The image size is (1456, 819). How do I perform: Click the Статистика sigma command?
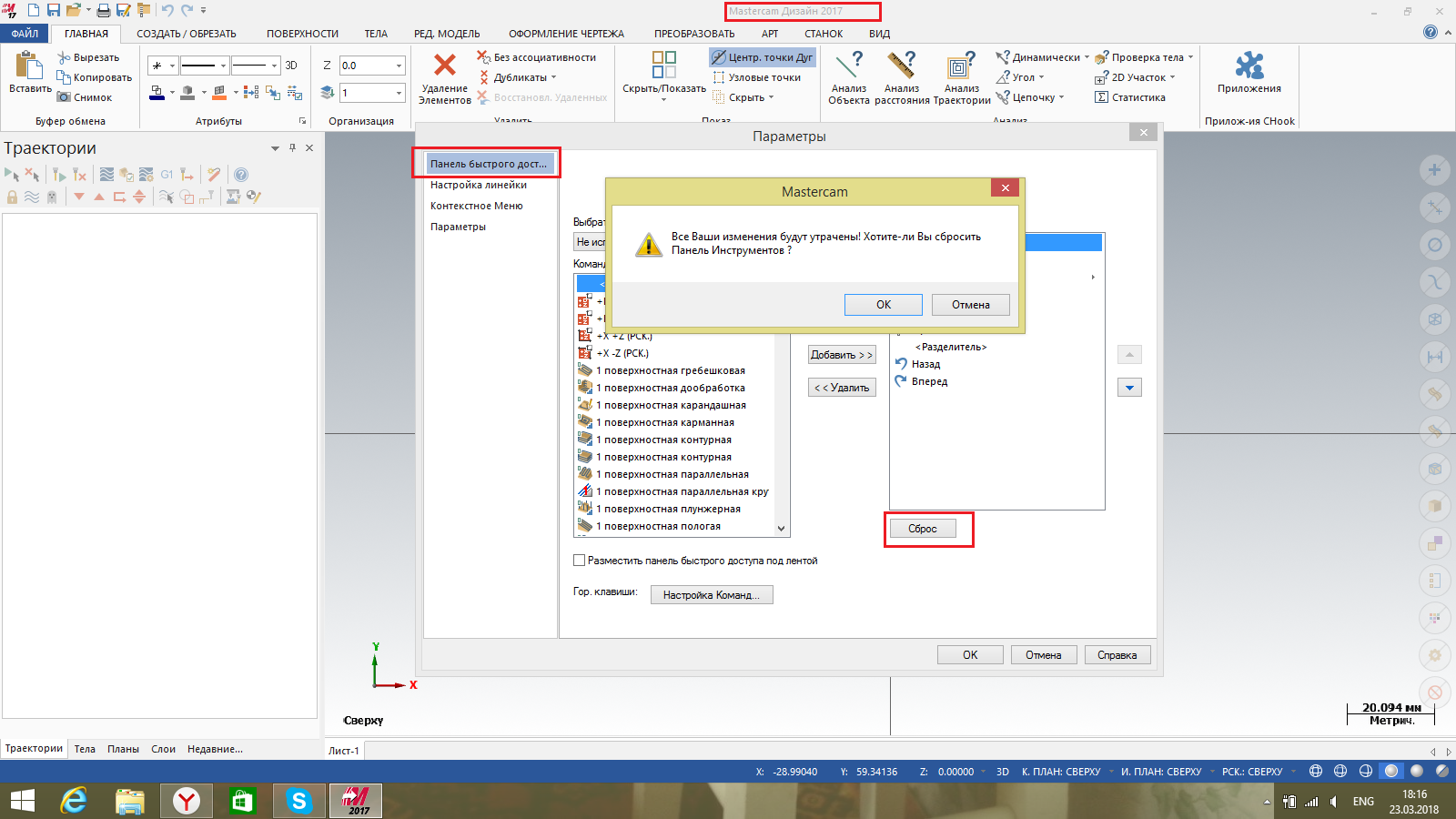tap(1129, 97)
